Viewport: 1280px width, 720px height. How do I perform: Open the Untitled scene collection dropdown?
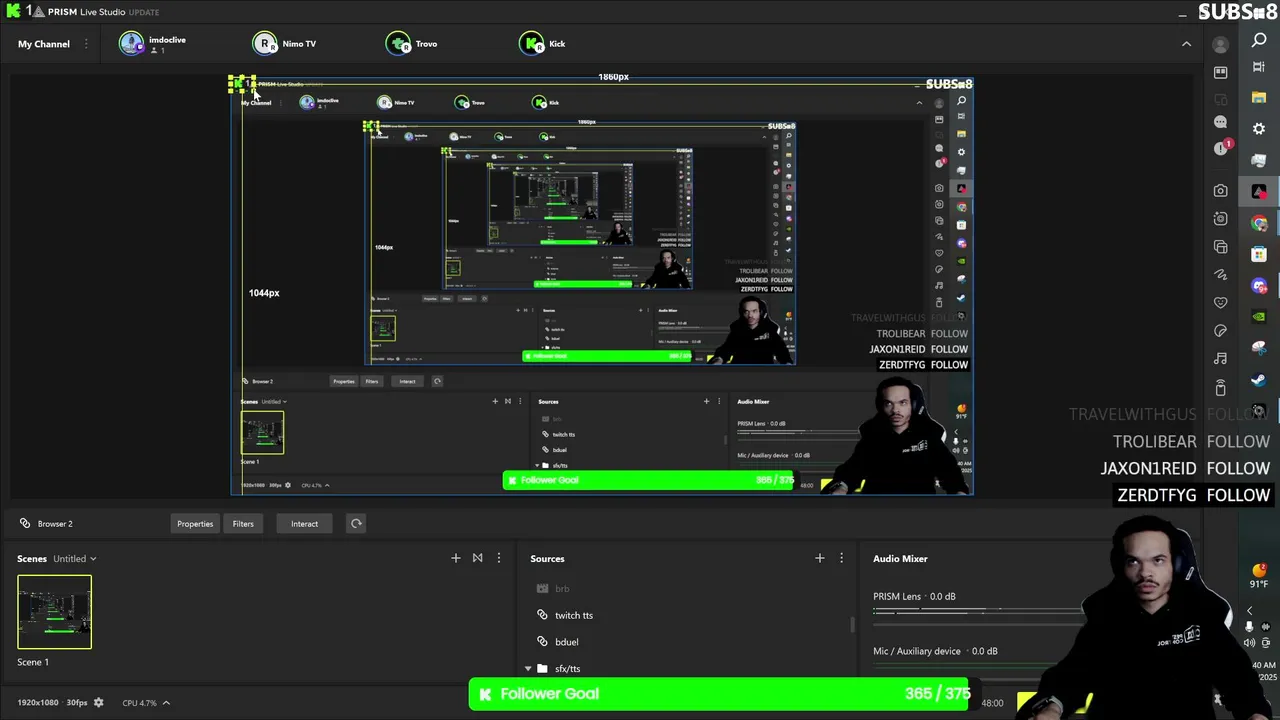pyautogui.click(x=75, y=559)
